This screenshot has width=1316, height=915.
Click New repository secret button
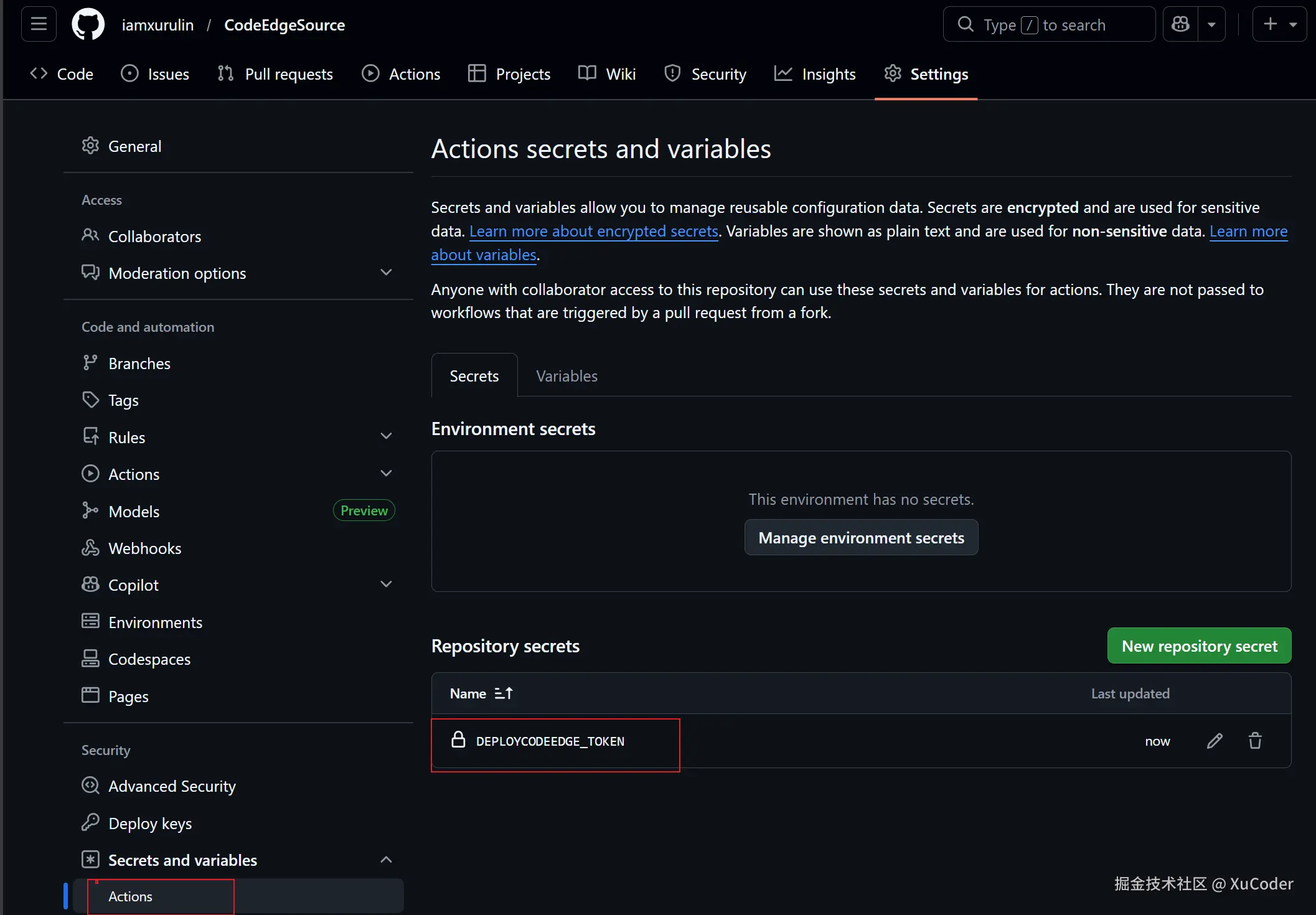(1199, 646)
